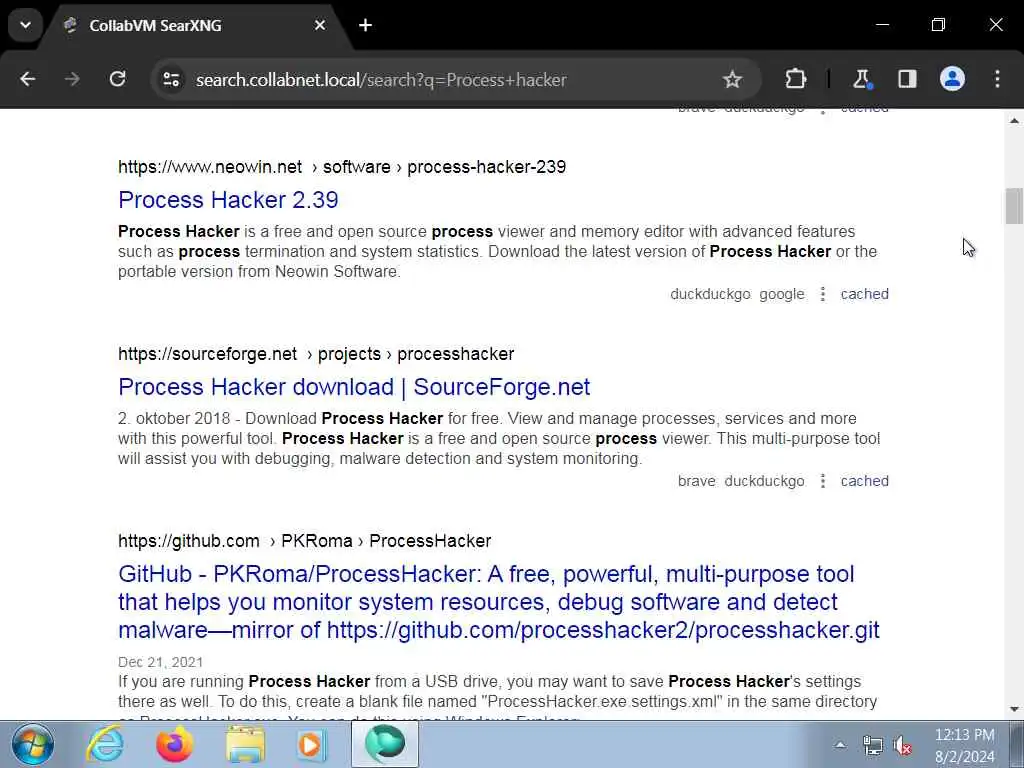Select the CollabVM SearXNG tab
Screen dimensions: 1024x768
pyautogui.click(x=194, y=25)
